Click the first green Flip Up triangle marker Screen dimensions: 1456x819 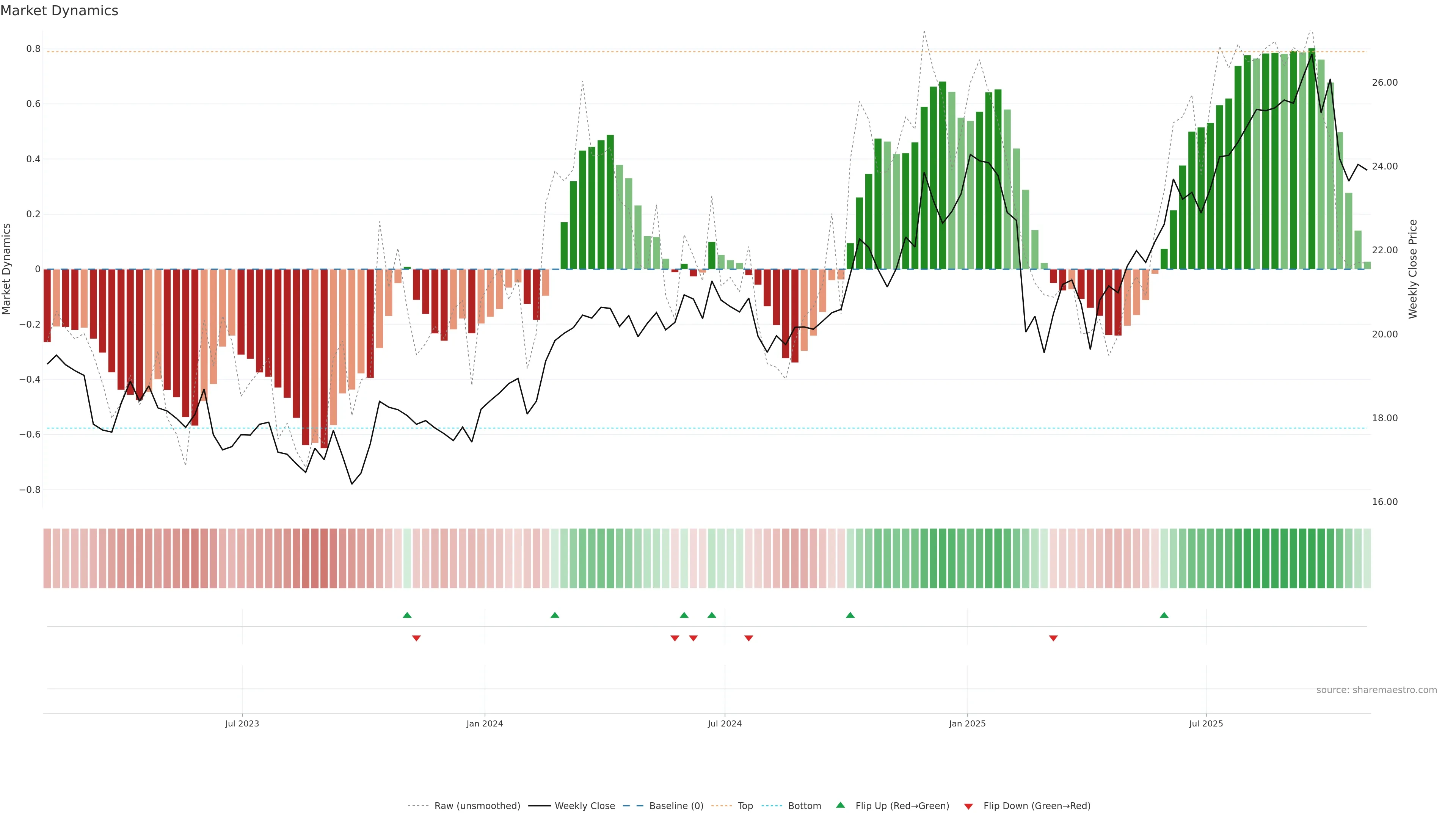tap(407, 615)
